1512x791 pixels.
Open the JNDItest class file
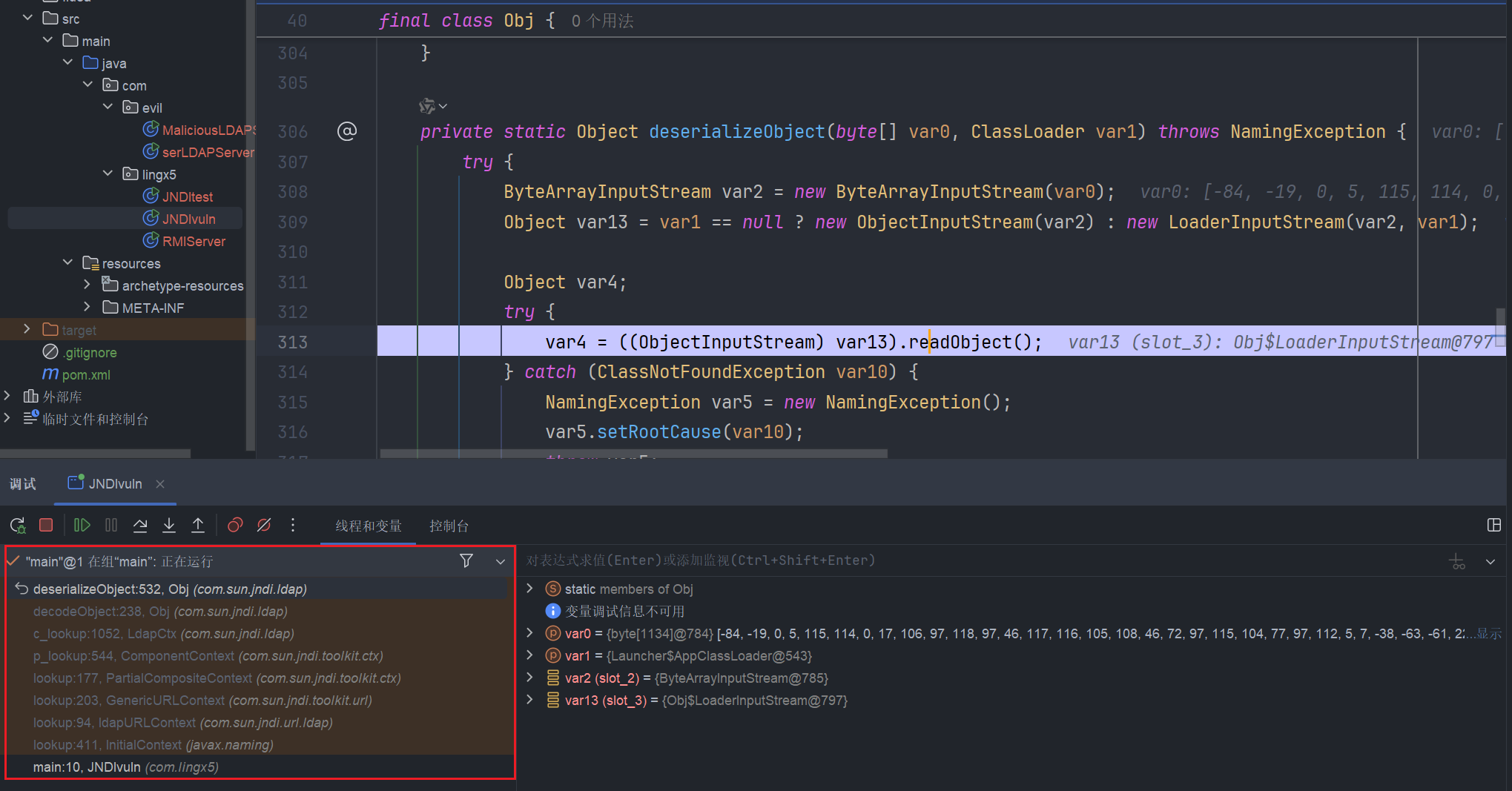tap(178, 196)
